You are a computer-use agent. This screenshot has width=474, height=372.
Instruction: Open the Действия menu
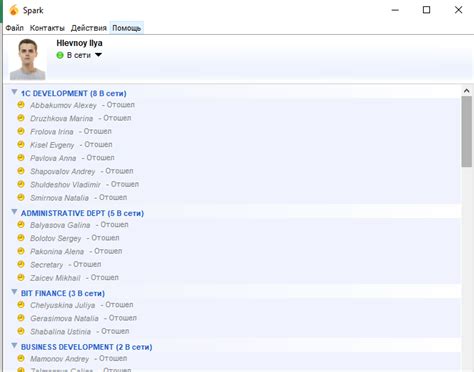point(89,28)
